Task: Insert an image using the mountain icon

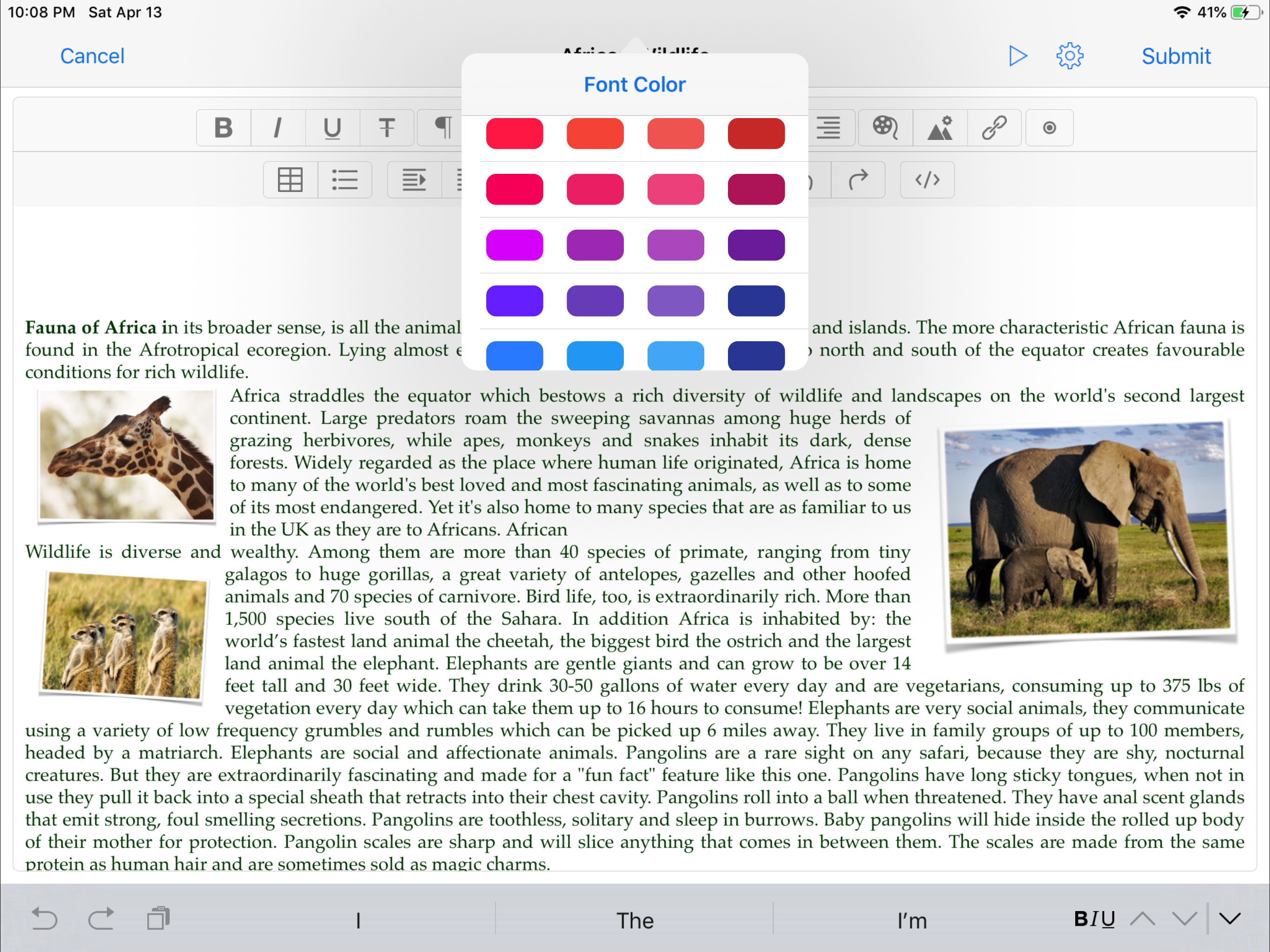Action: click(x=940, y=127)
